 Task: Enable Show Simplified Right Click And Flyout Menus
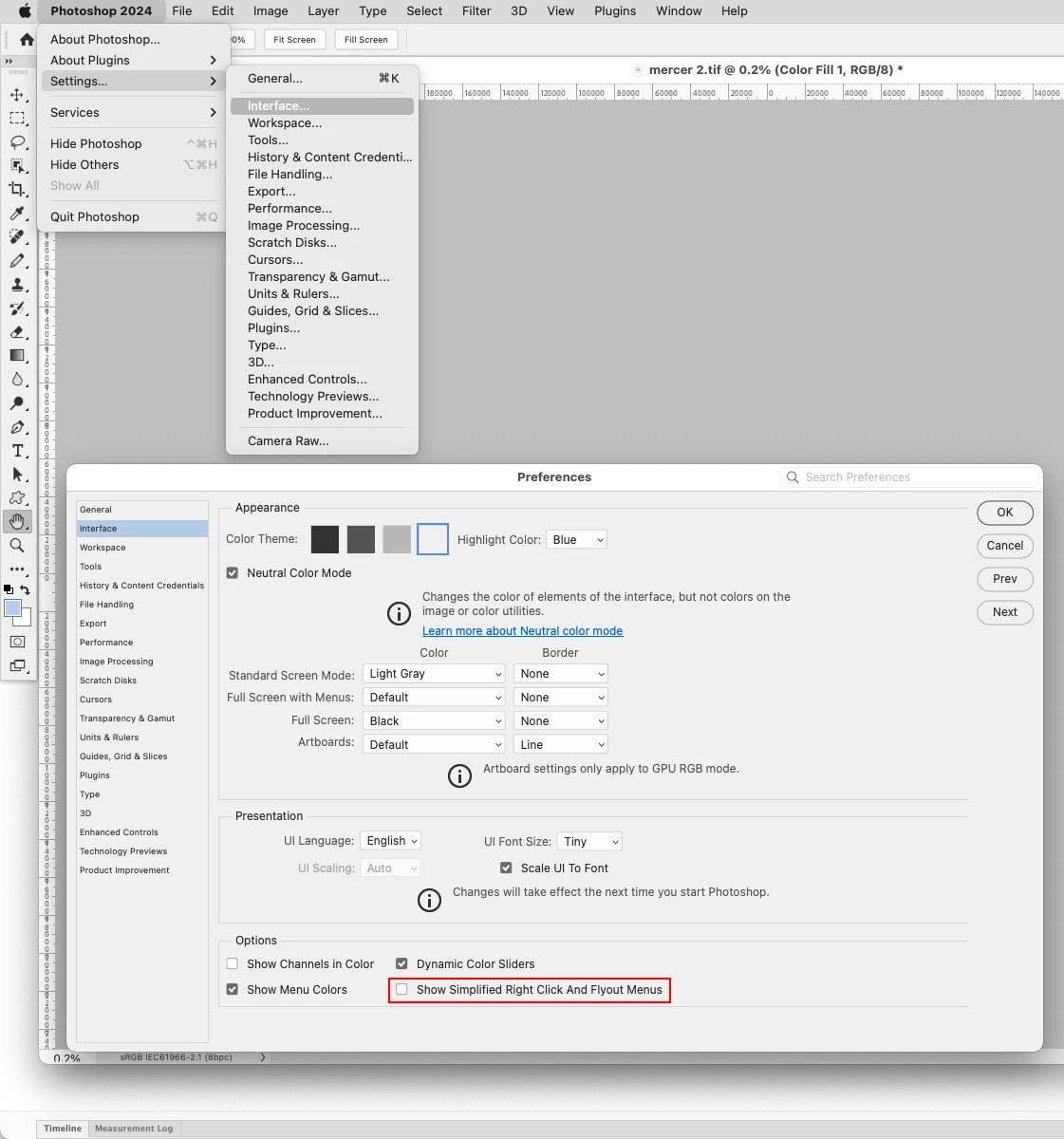pyautogui.click(x=401, y=990)
